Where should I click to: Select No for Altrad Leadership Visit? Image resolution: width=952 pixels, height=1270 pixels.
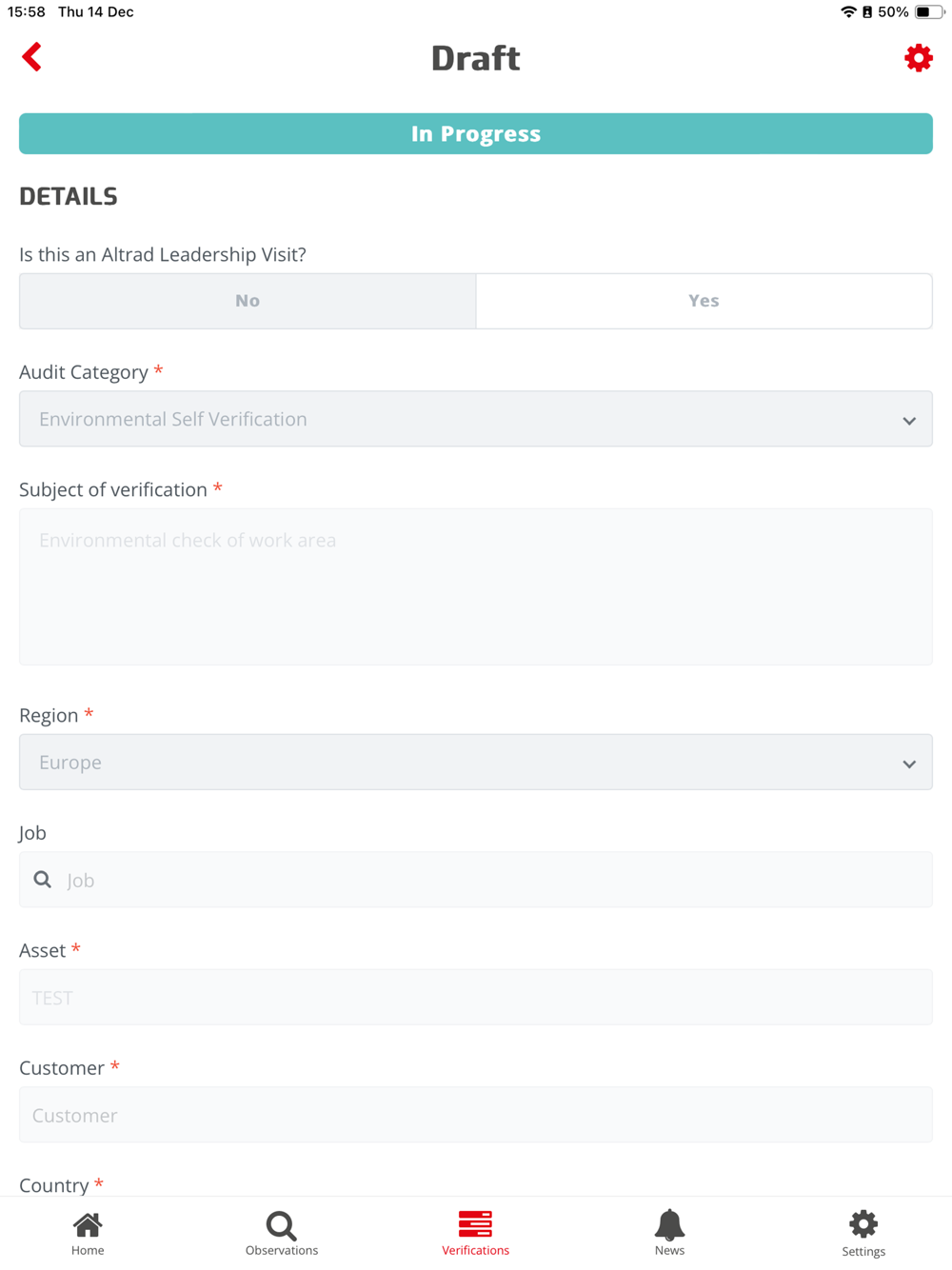point(248,301)
